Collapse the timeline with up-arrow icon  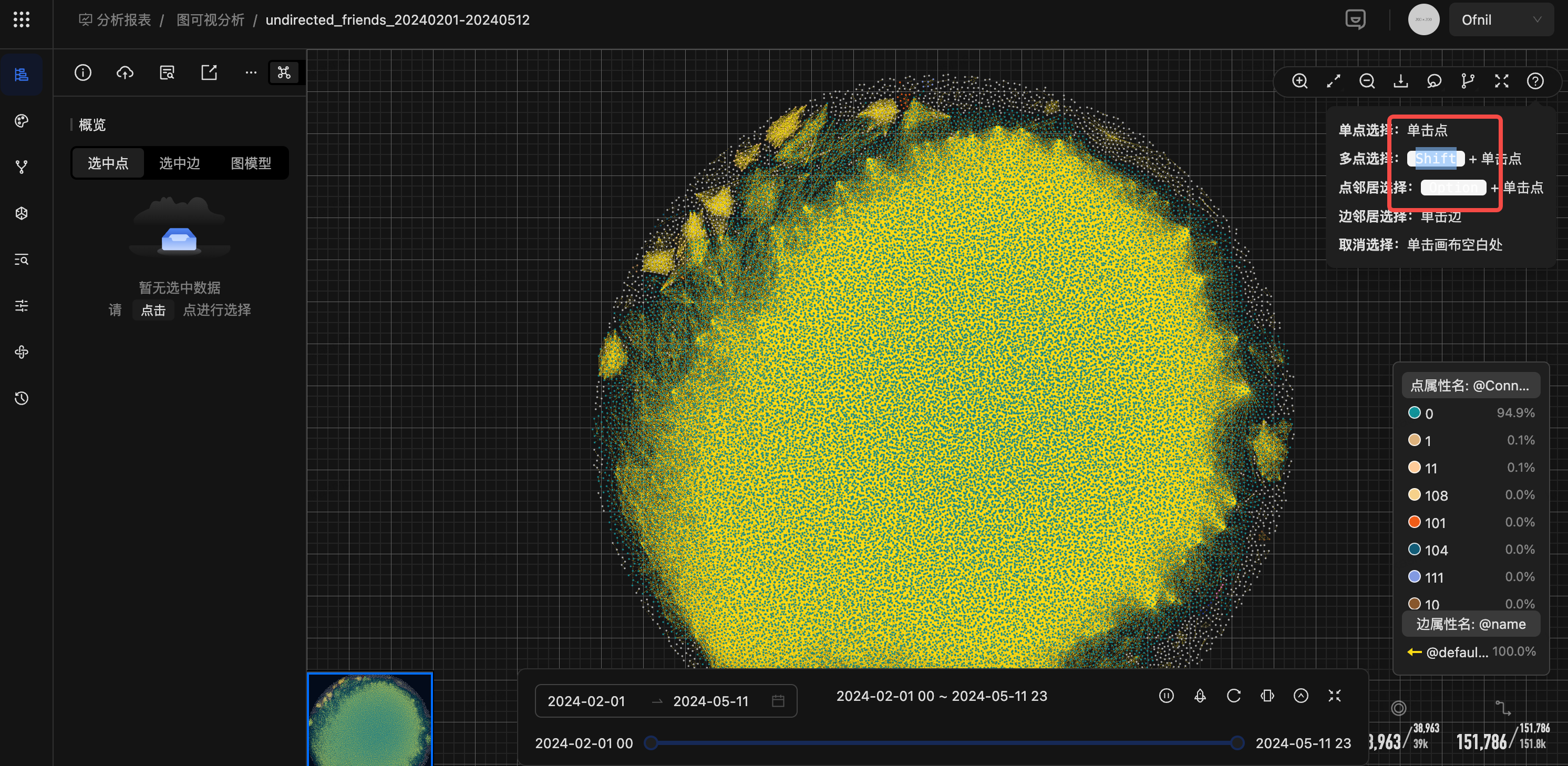coord(1301,696)
